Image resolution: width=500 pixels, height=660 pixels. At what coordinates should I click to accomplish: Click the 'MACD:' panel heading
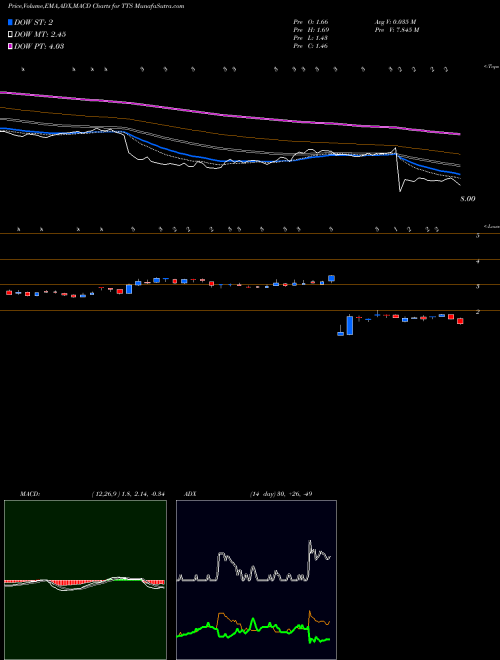click(x=30, y=494)
